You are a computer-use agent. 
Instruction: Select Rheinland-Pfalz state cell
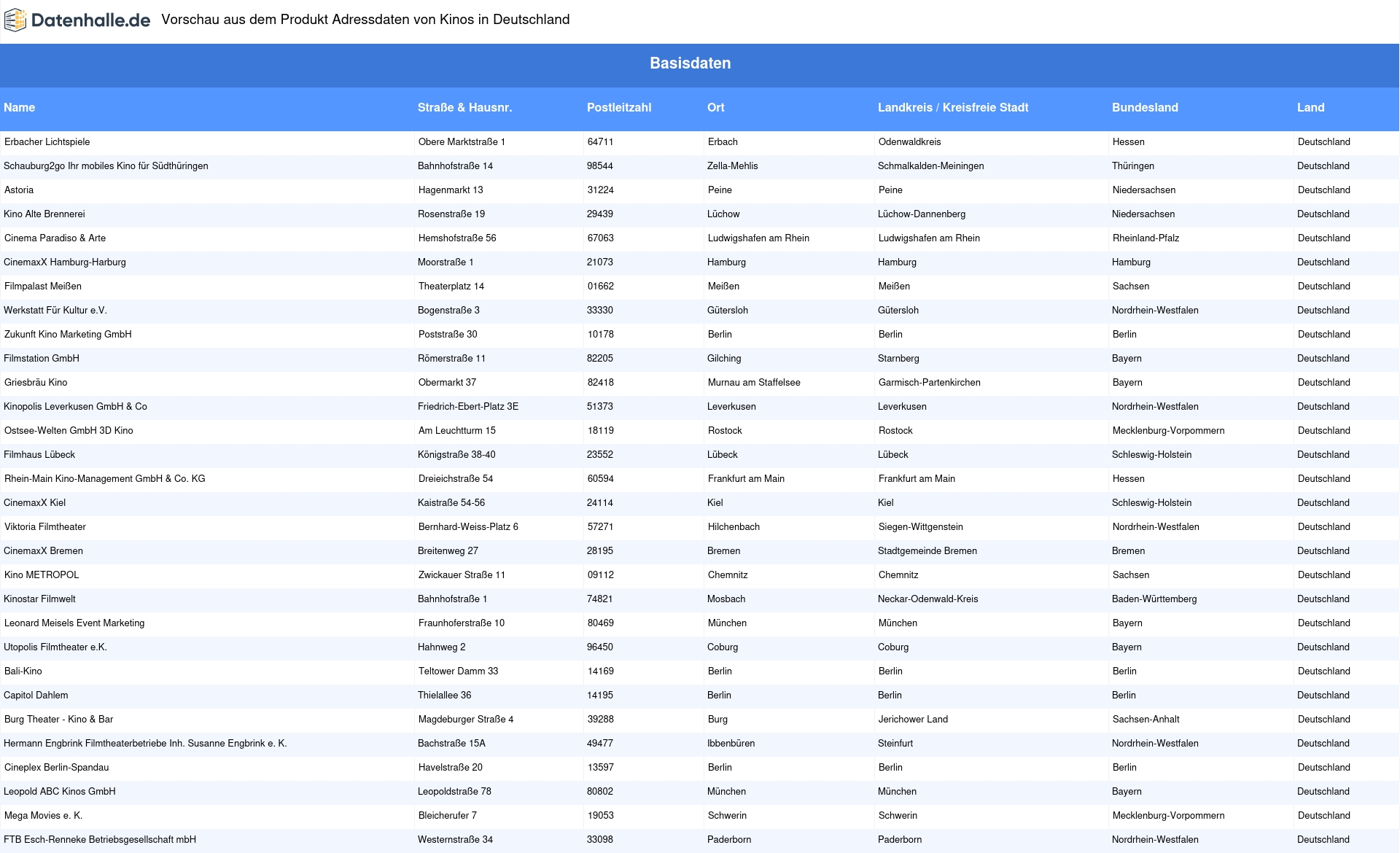[1146, 238]
